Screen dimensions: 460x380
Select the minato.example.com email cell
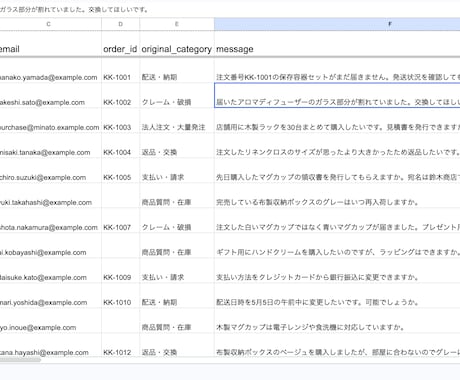51,121
